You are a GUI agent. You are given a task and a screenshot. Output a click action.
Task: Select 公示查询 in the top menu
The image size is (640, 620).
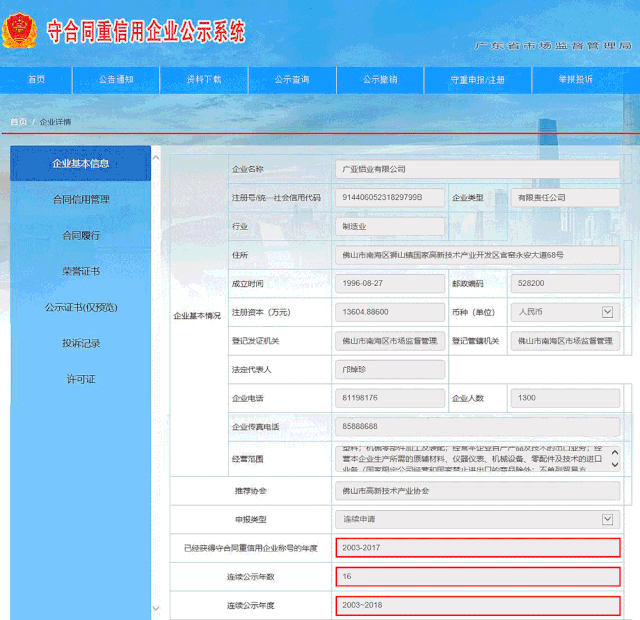pos(292,79)
